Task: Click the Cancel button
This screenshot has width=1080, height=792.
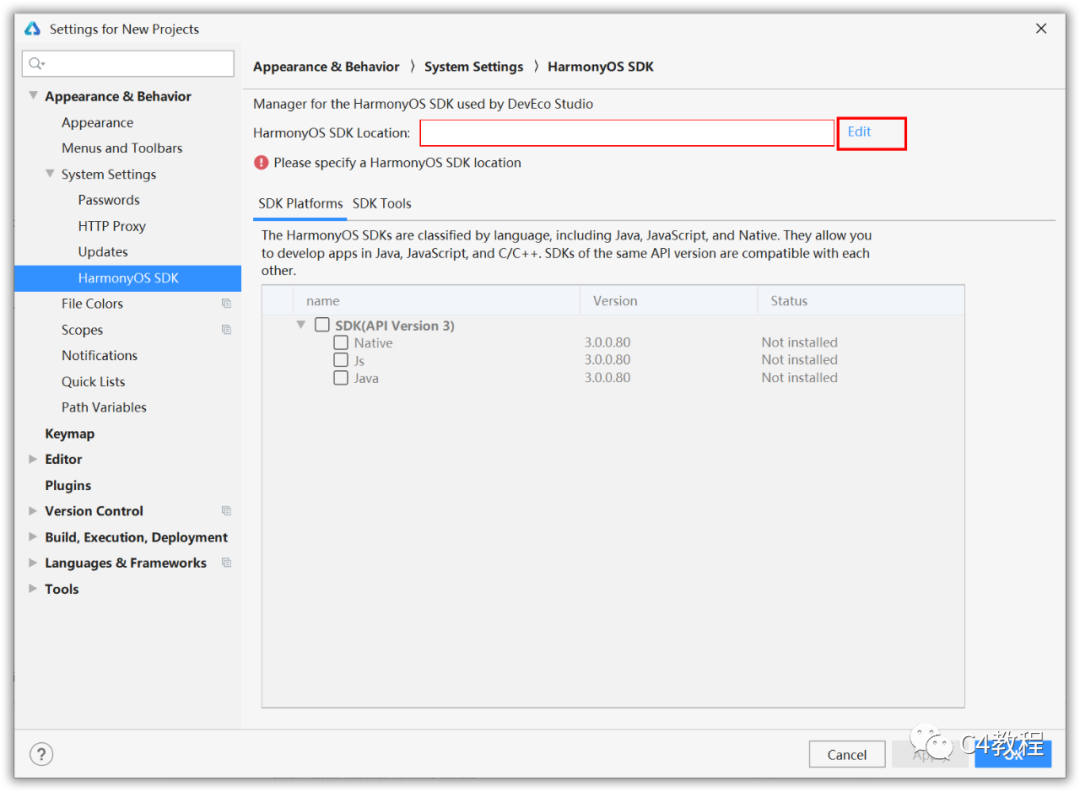Action: tap(847, 755)
